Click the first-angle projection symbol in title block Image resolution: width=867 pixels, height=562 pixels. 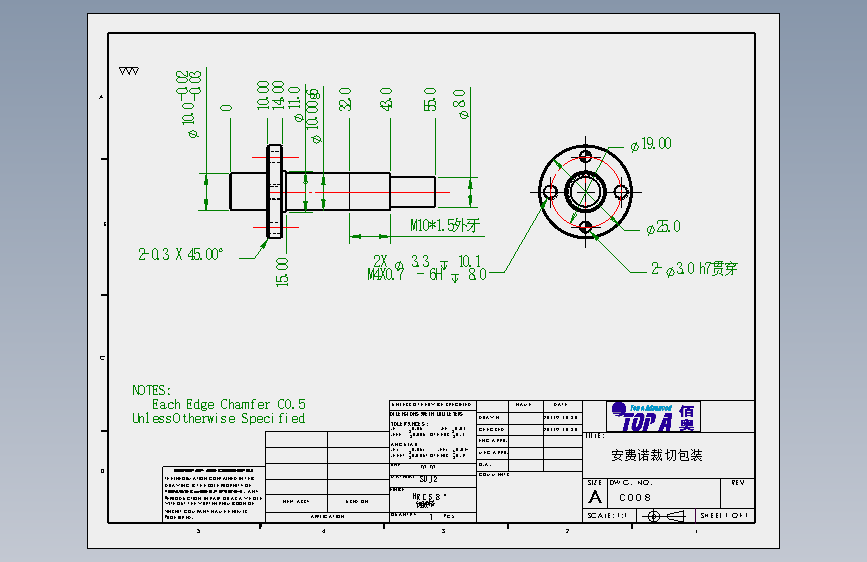pyautogui.click(x=666, y=516)
